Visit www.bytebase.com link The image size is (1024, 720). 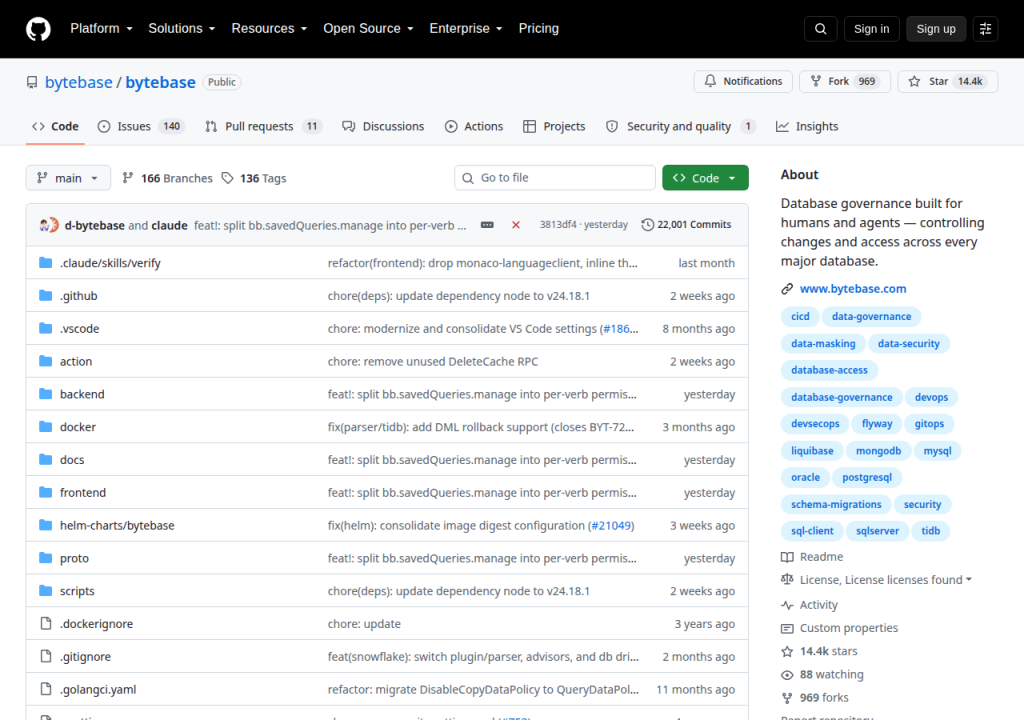853,289
